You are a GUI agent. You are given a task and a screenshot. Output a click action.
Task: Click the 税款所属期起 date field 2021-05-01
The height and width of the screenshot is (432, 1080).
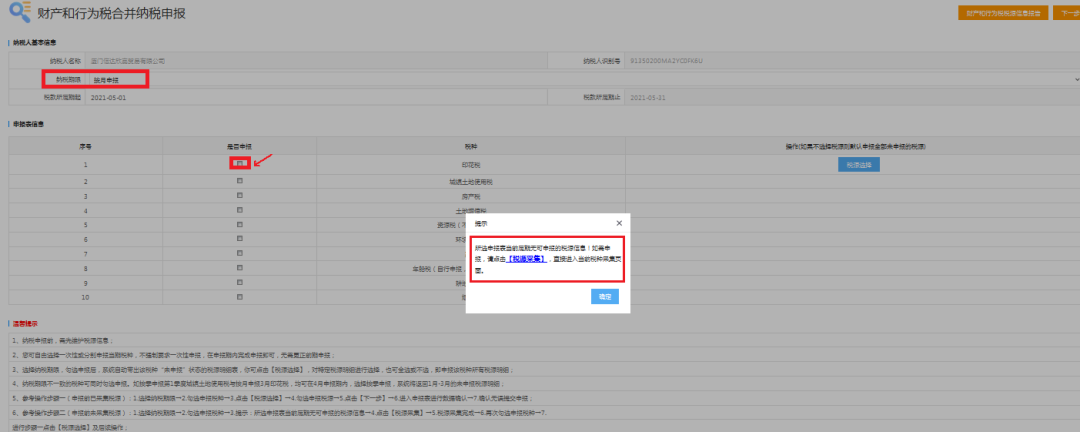[x=300, y=97]
